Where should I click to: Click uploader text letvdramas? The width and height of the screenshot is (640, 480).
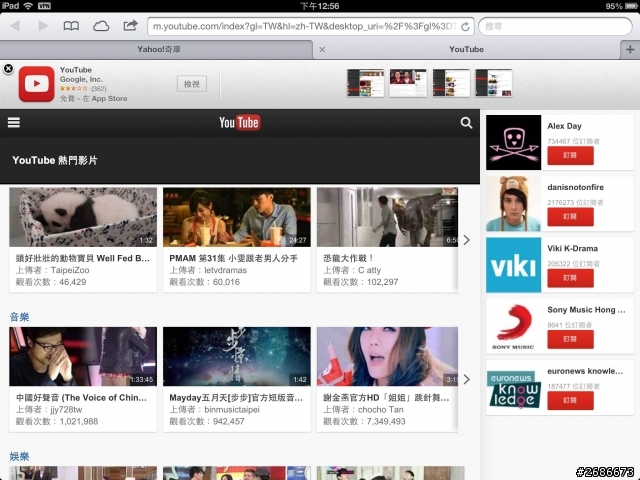pos(226,270)
